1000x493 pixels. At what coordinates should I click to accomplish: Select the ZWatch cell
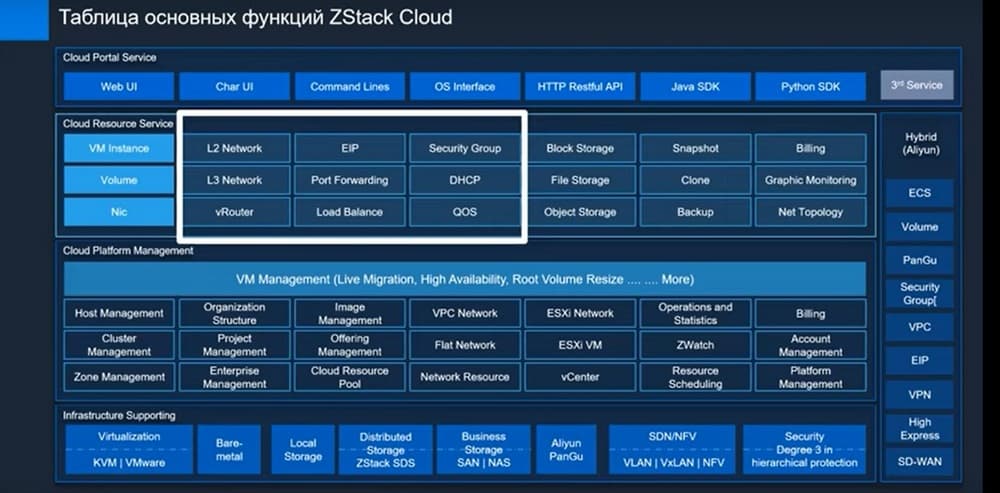click(695, 345)
